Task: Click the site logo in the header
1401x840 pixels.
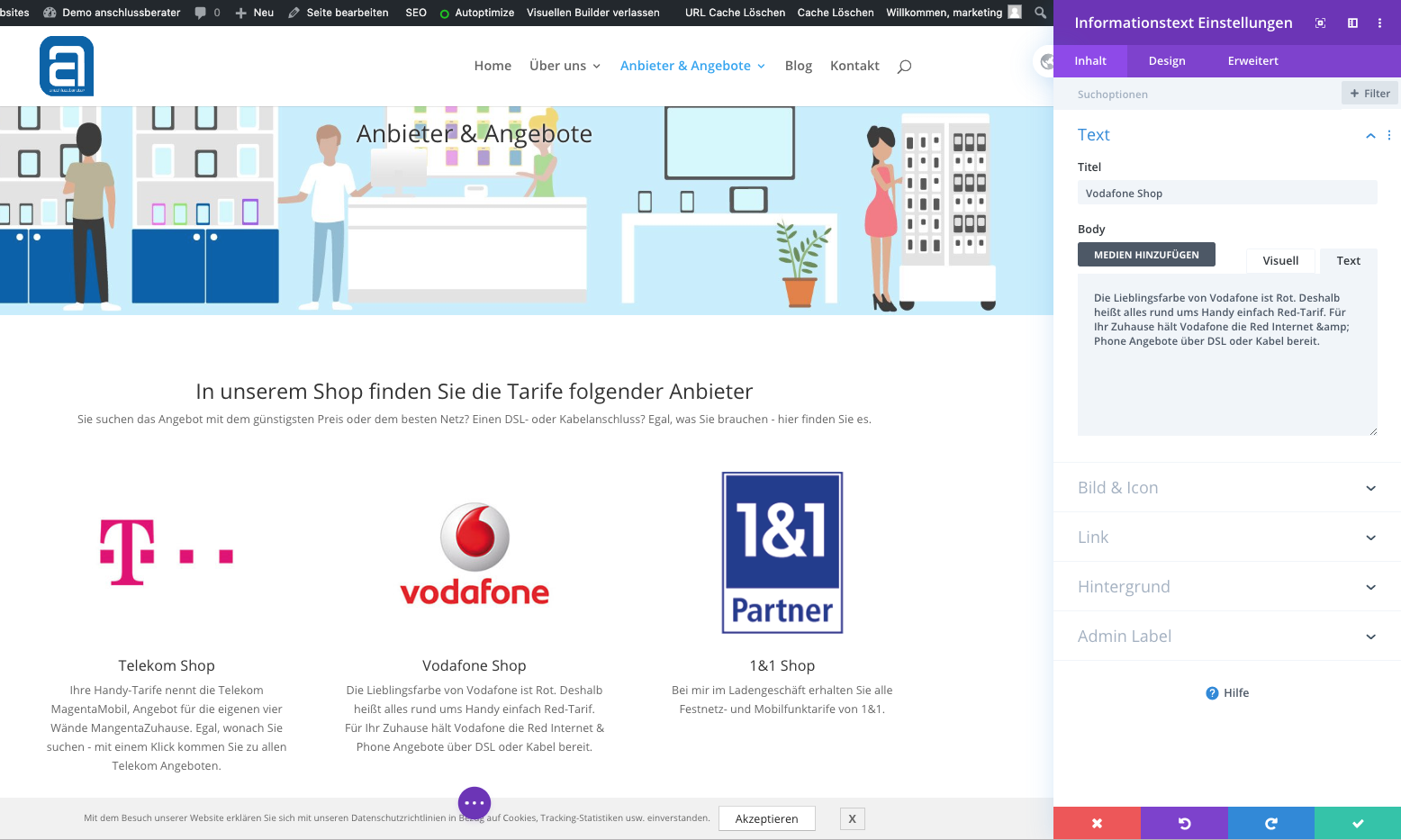Action: click(x=67, y=66)
